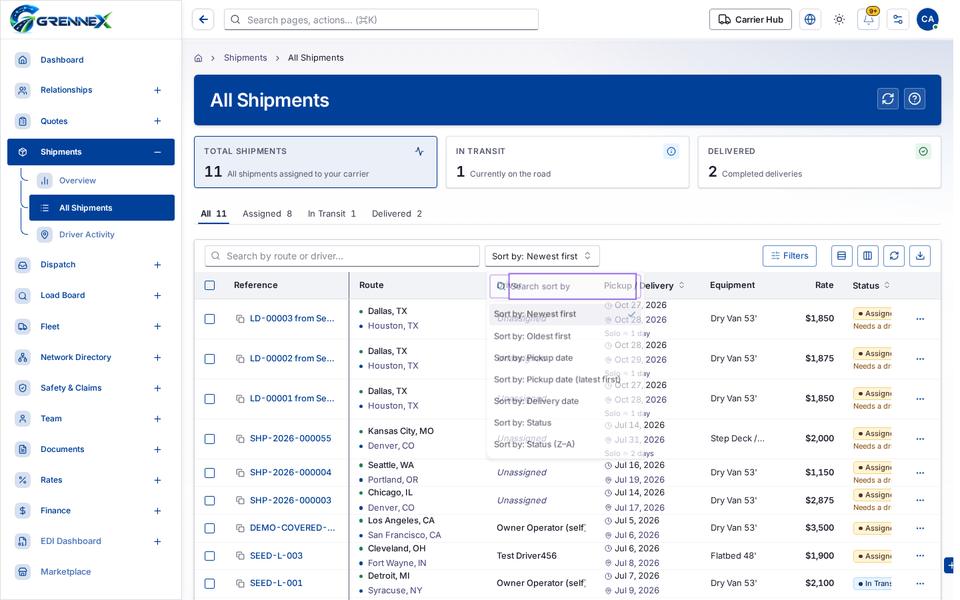Copy reference icon next to SEED-L-003
The height and width of the screenshot is (600, 960).
pos(240,556)
